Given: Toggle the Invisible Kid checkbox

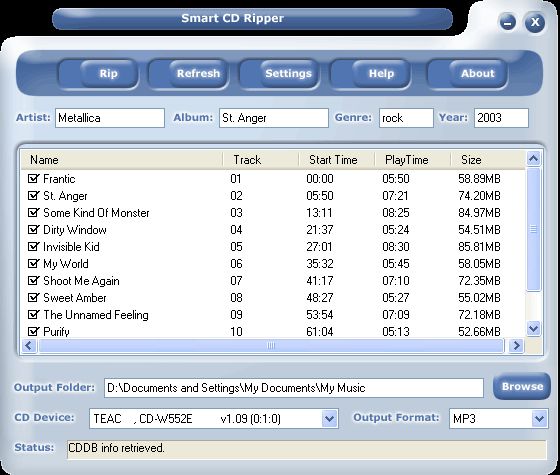Looking at the screenshot, I should [33, 246].
